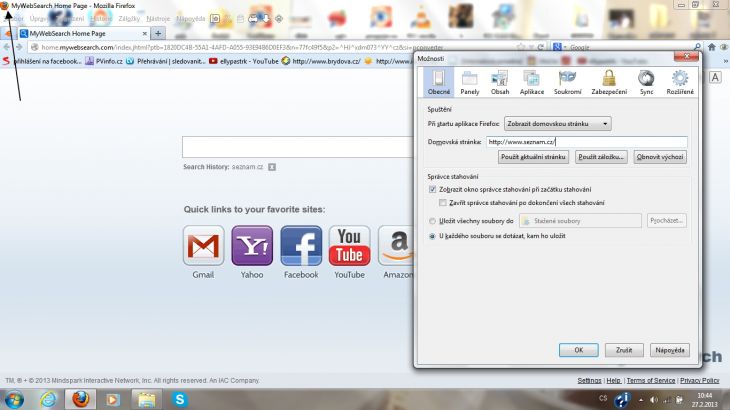Image resolution: width=730 pixels, height=410 pixels.
Task: Open Privacy Policy footer link
Action: [699, 381]
